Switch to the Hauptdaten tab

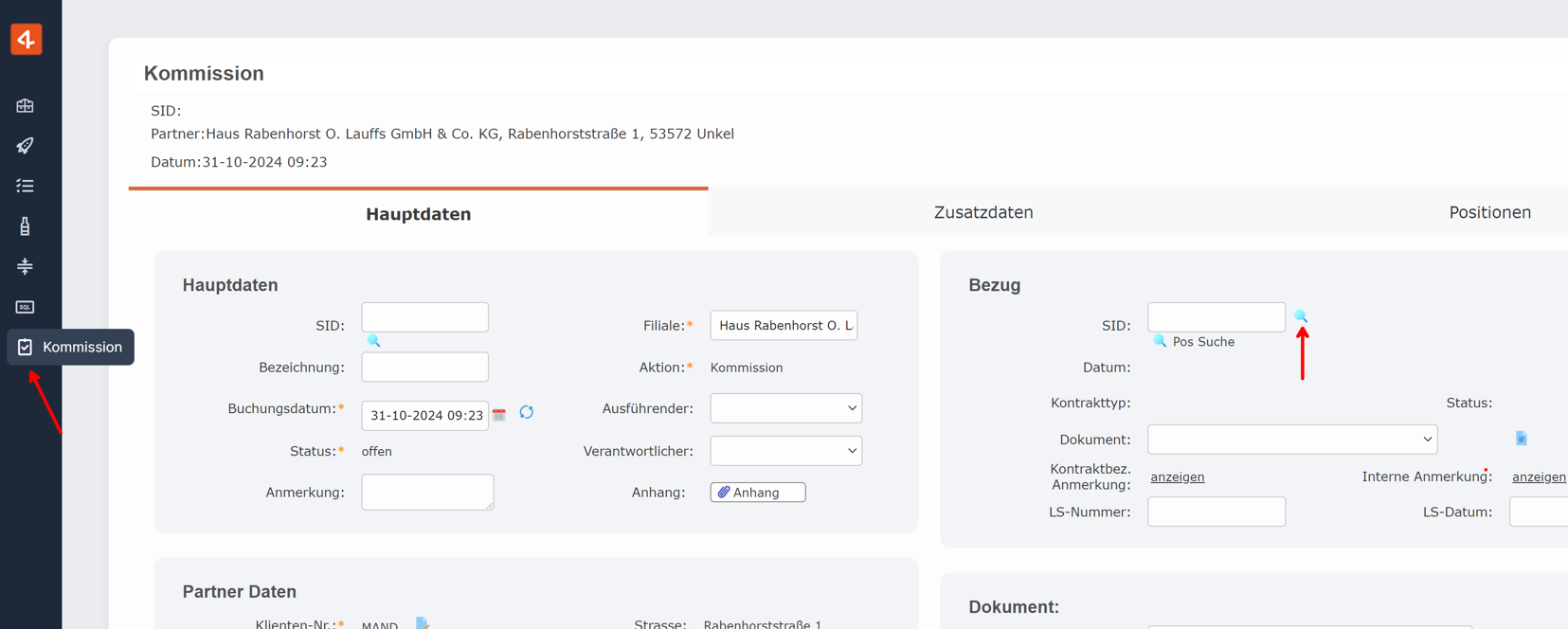click(x=419, y=214)
